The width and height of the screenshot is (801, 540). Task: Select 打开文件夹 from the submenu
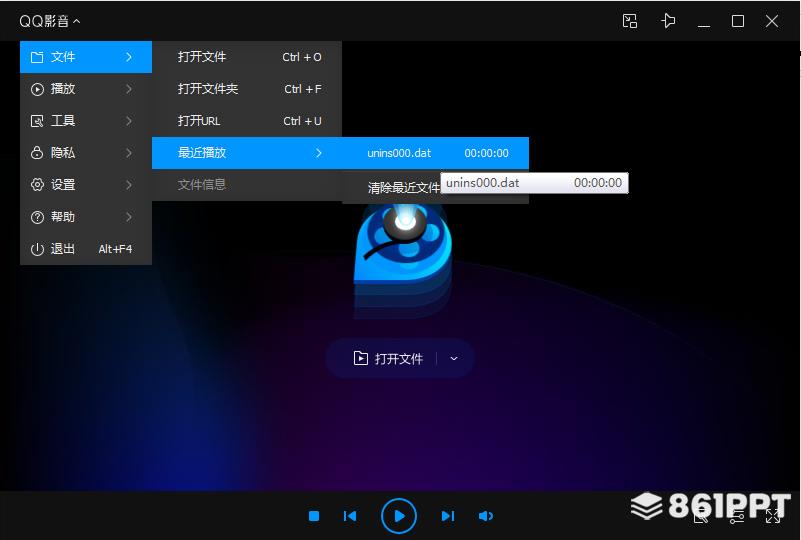click(247, 89)
